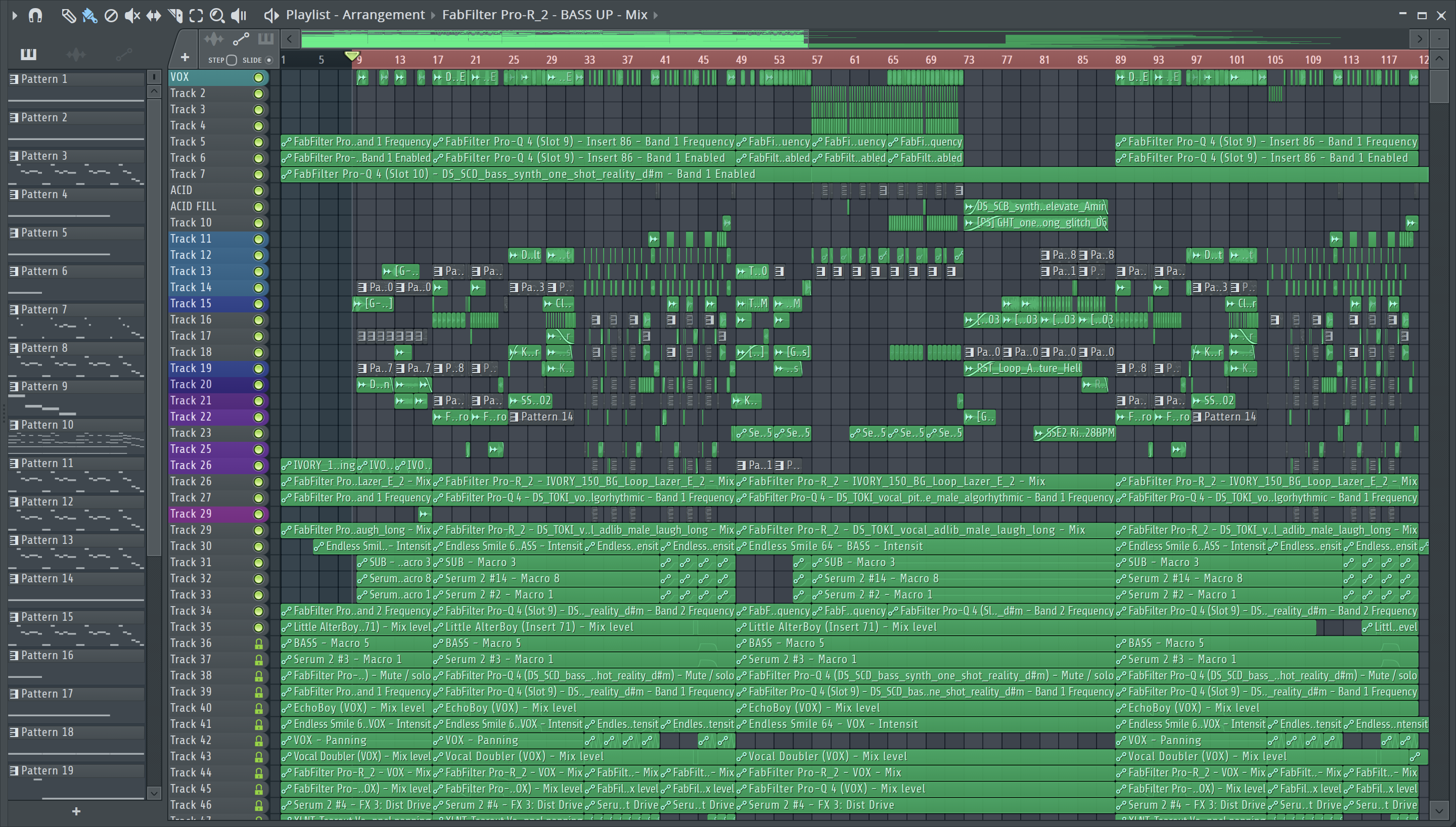Select the Delete tool
The height and width of the screenshot is (827, 1456).
coord(111,15)
